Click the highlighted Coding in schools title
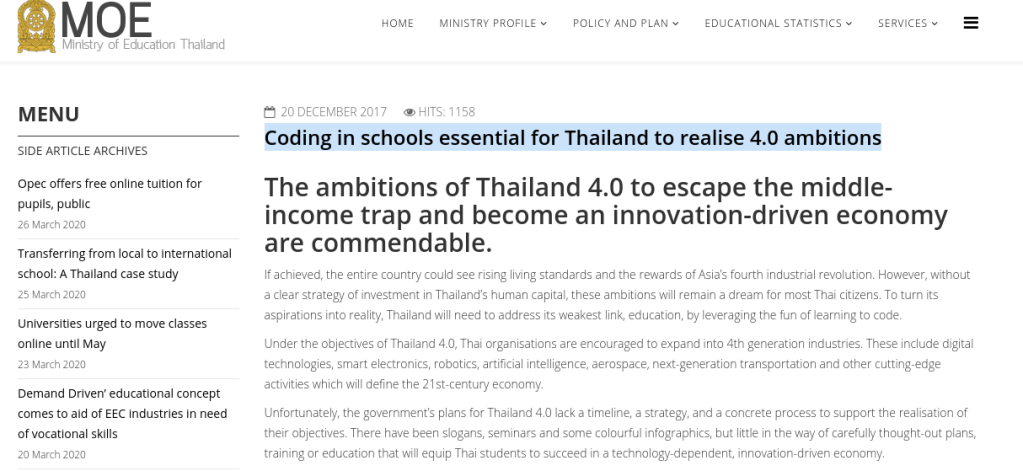This screenshot has width=1023, height=471. pyautogui.click(x=572, y=137)
